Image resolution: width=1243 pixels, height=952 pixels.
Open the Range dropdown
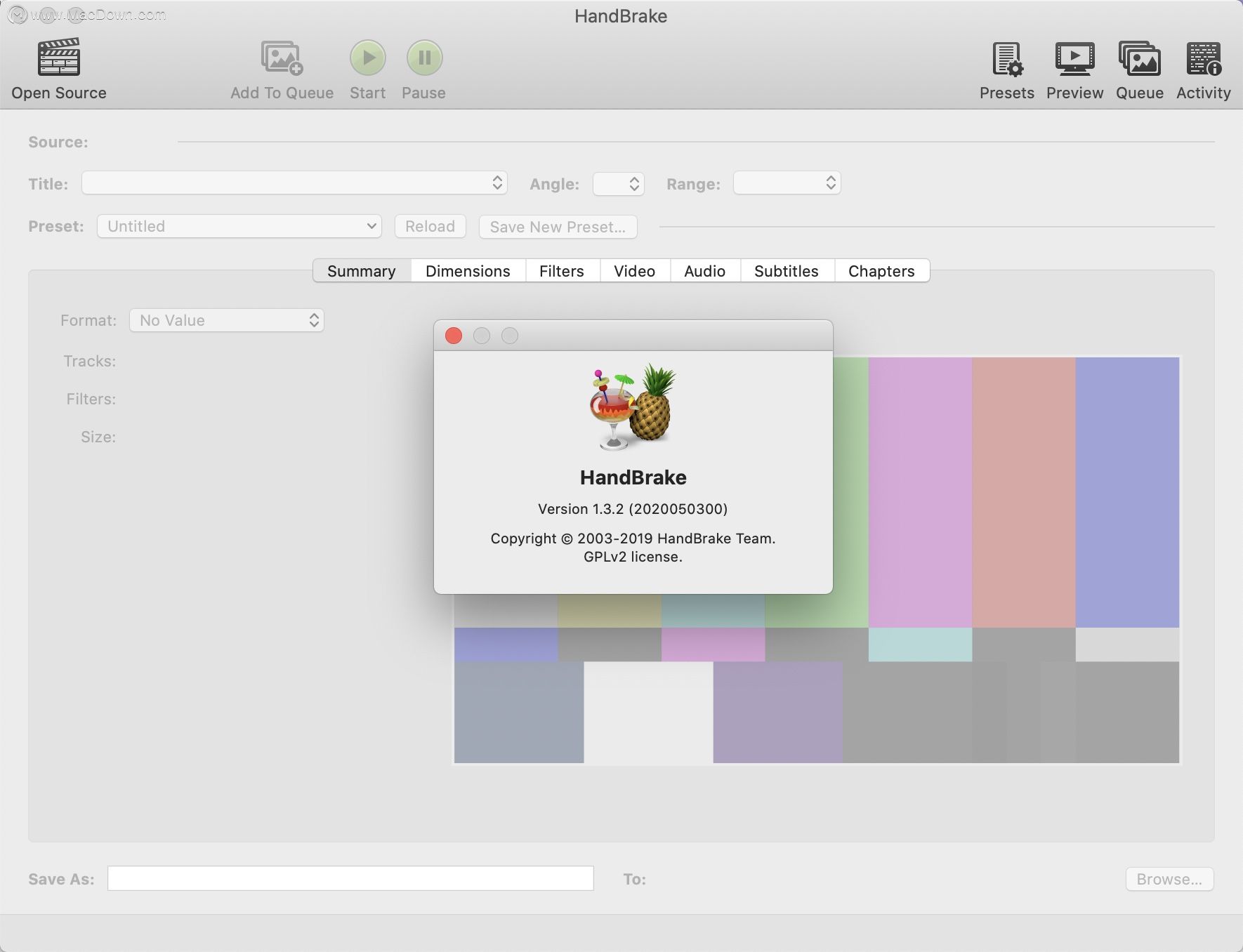[787, 183]
